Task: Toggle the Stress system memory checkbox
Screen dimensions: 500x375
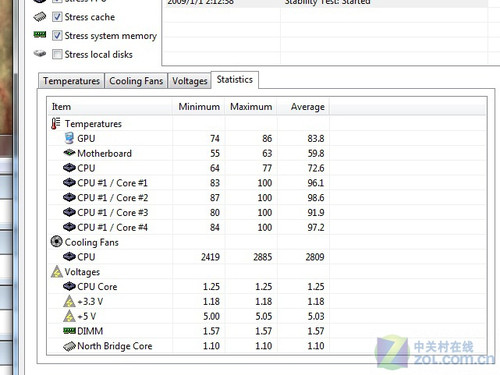Action: pos(57,35)
